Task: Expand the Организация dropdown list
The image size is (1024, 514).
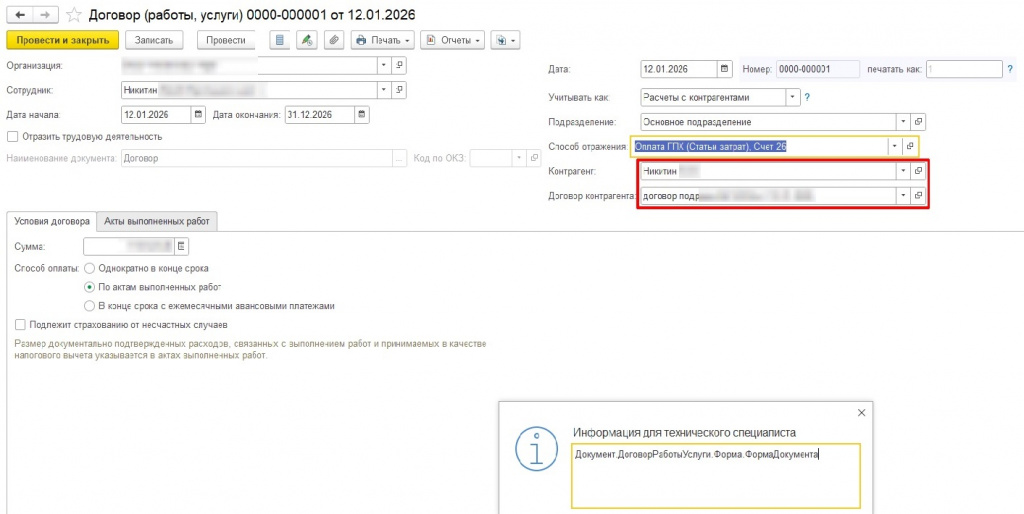Action: click(383, 66)
